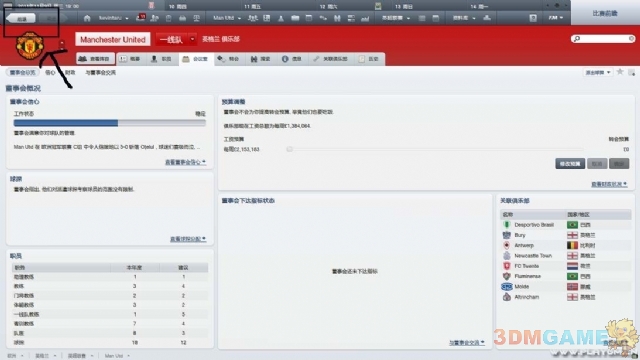Open the Molde club row icon
The width and height of the screenshot is (640, 360).
[x=507, y=287]
